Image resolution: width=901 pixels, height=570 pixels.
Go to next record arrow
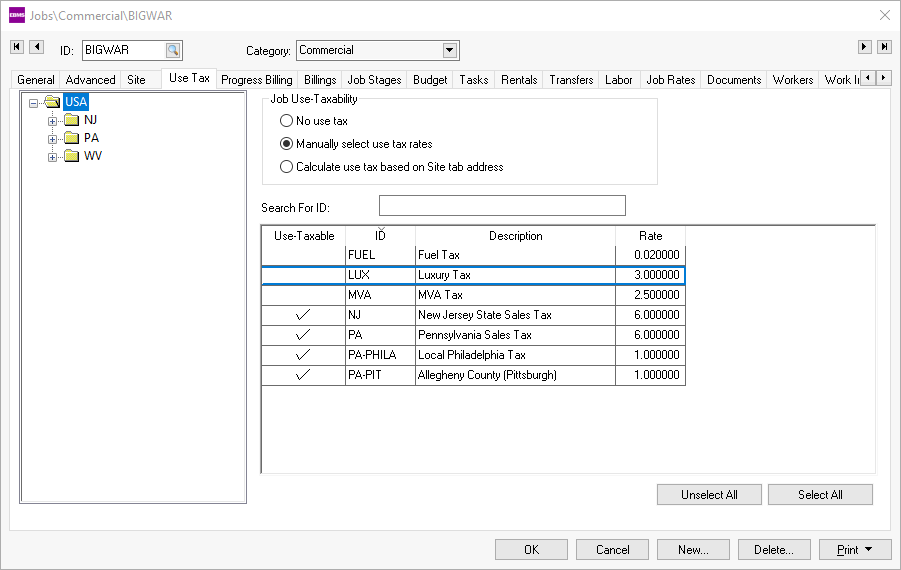point(865,47)
